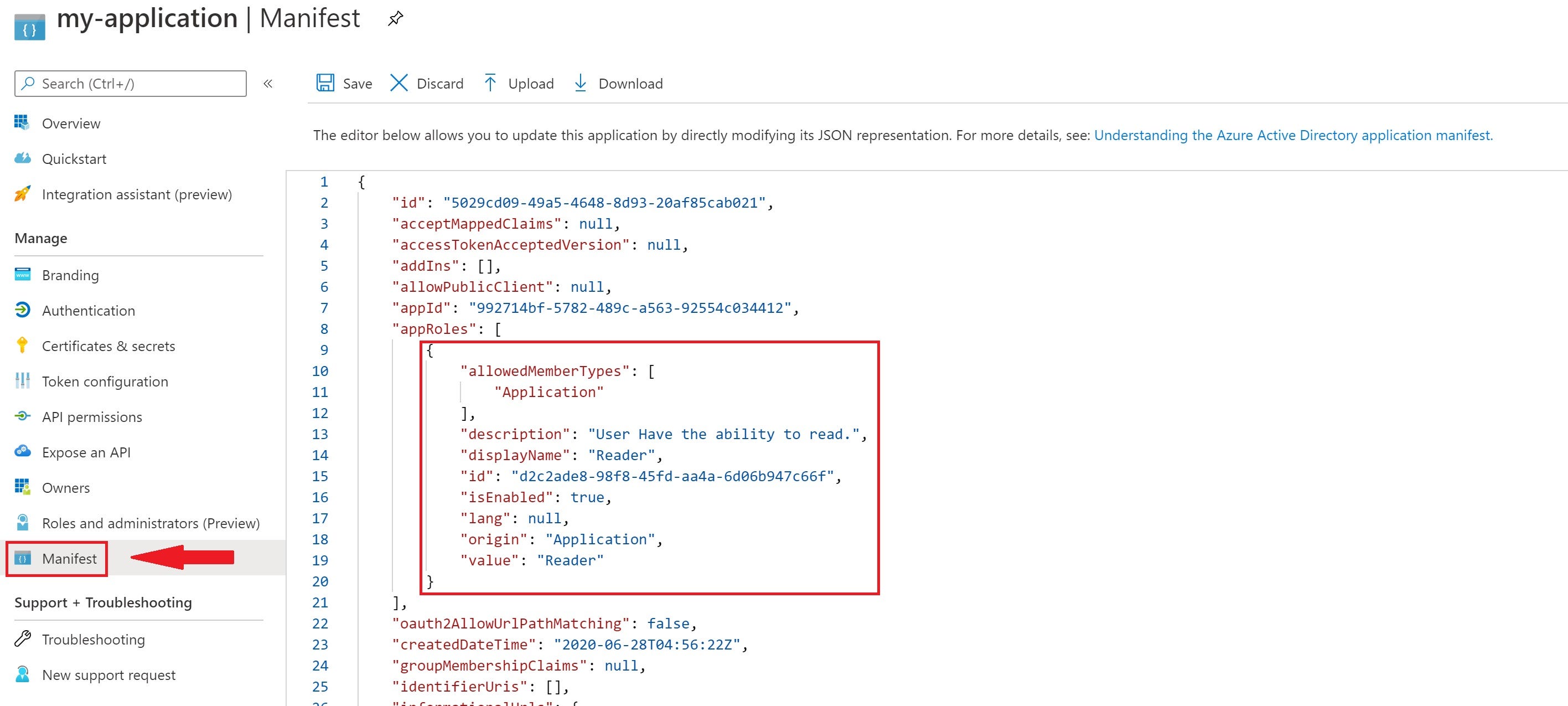The image size is (1568, 706).
Task: Click the Upload manifest icon
Action: point(490,83)
